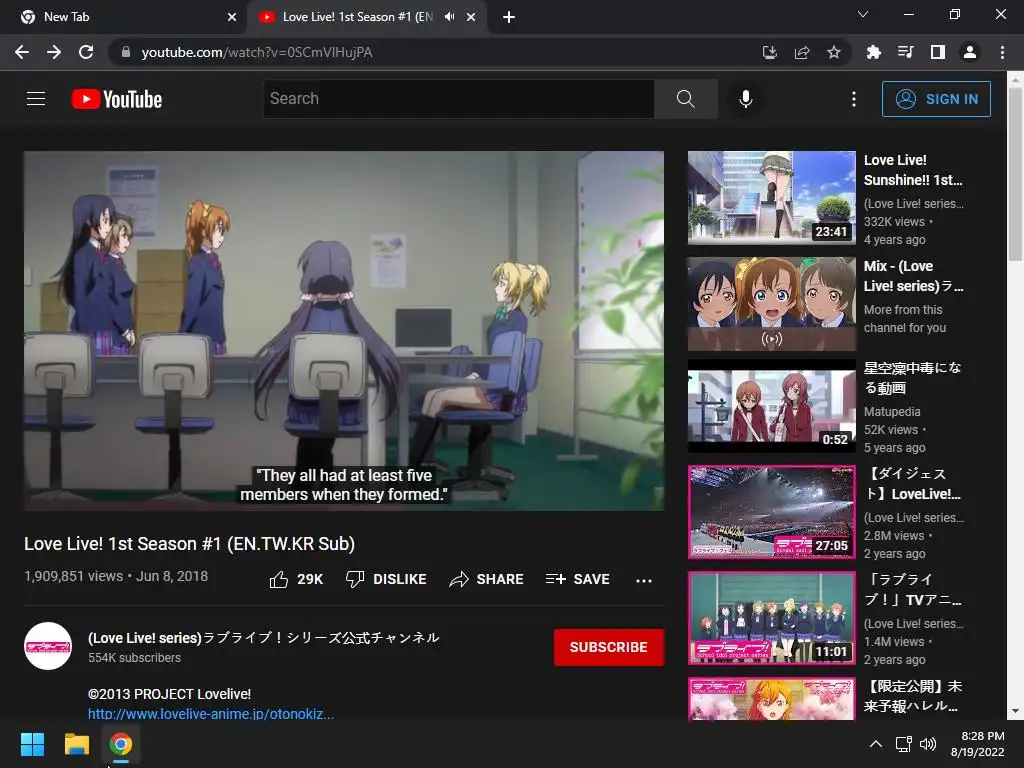This screenshot has width=1024, height=768.
Task: Open channel name ラブライブ！シリーズ公式チャンネル
Action: 264,637
